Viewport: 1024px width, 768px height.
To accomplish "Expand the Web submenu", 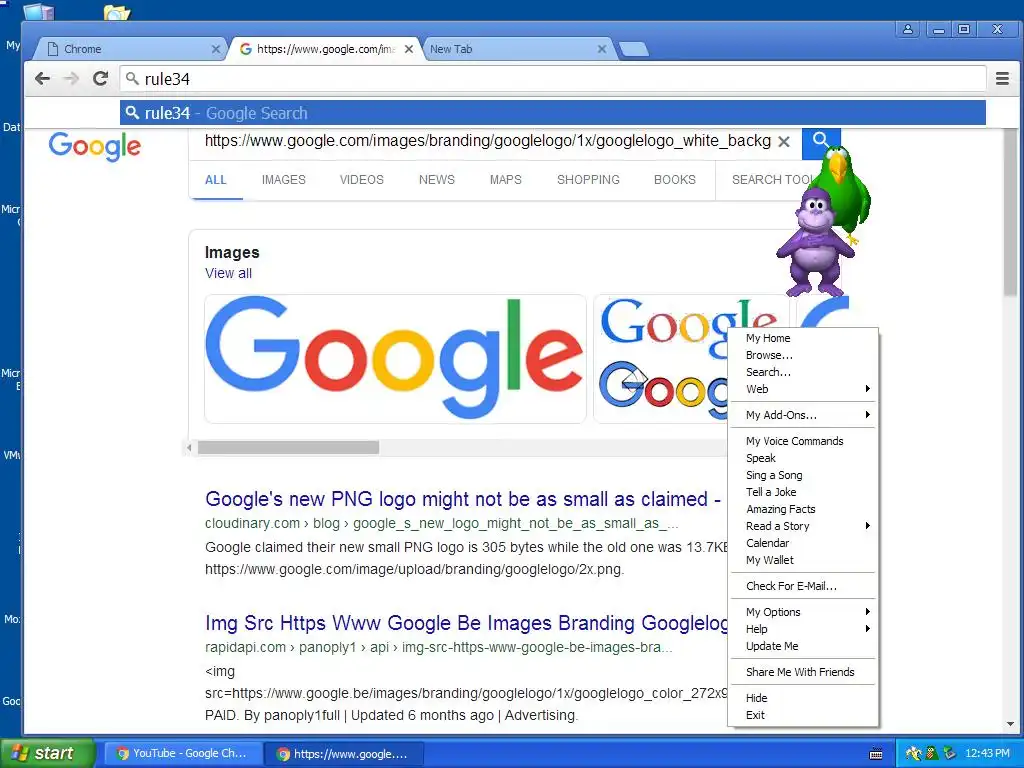I will tap(802, 389).
